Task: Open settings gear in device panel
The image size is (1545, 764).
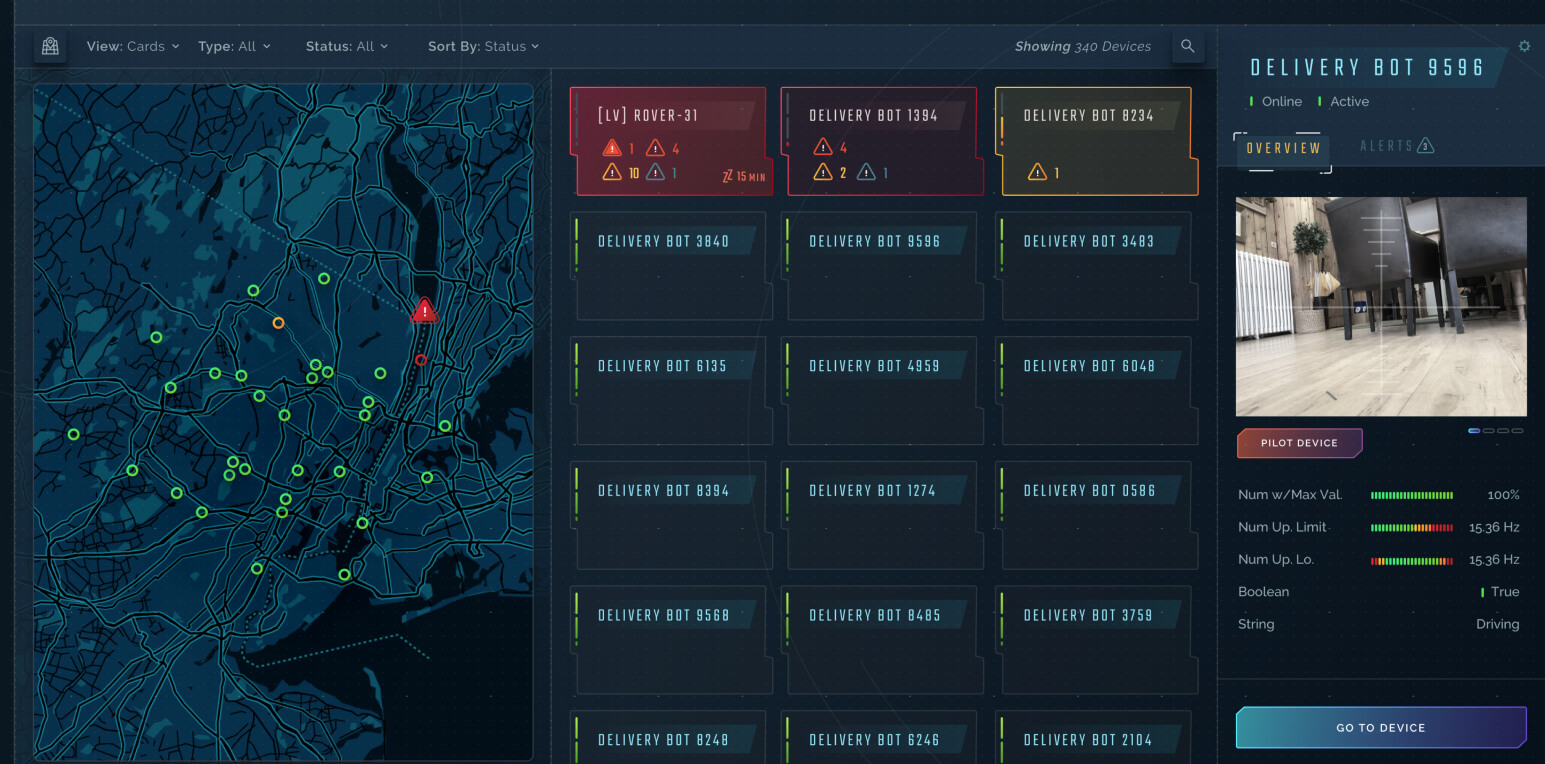Action: click(1524, 46)
